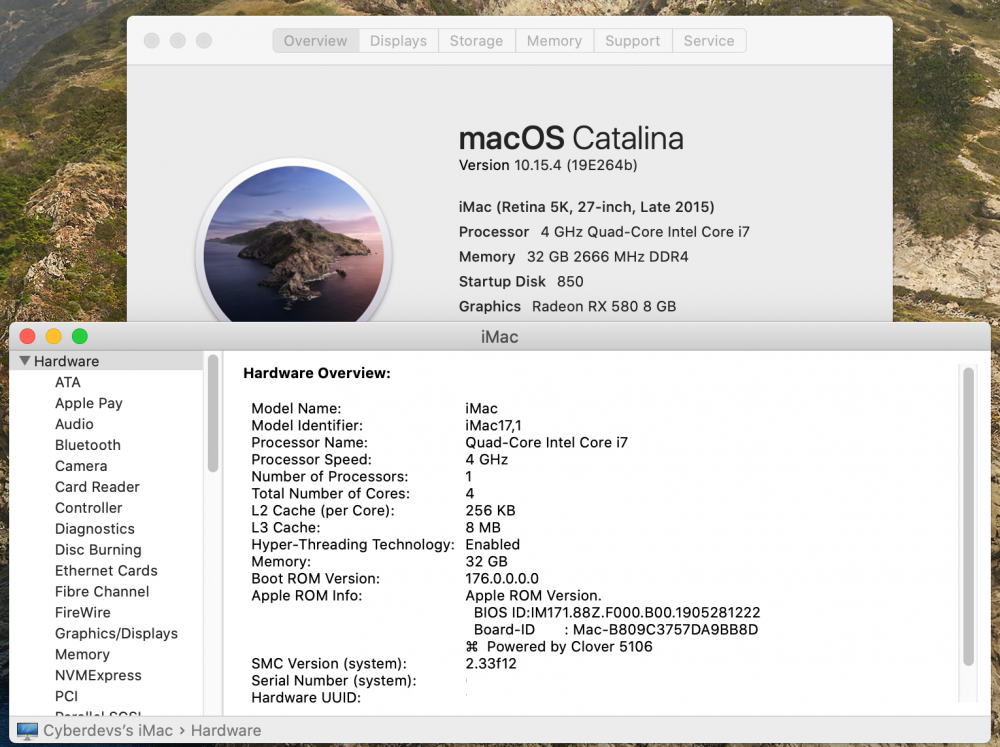The width and height of the screenshot is (1000, 747).
Task: Click the Hardware Overview pane scrollbar
Action: 968,517
